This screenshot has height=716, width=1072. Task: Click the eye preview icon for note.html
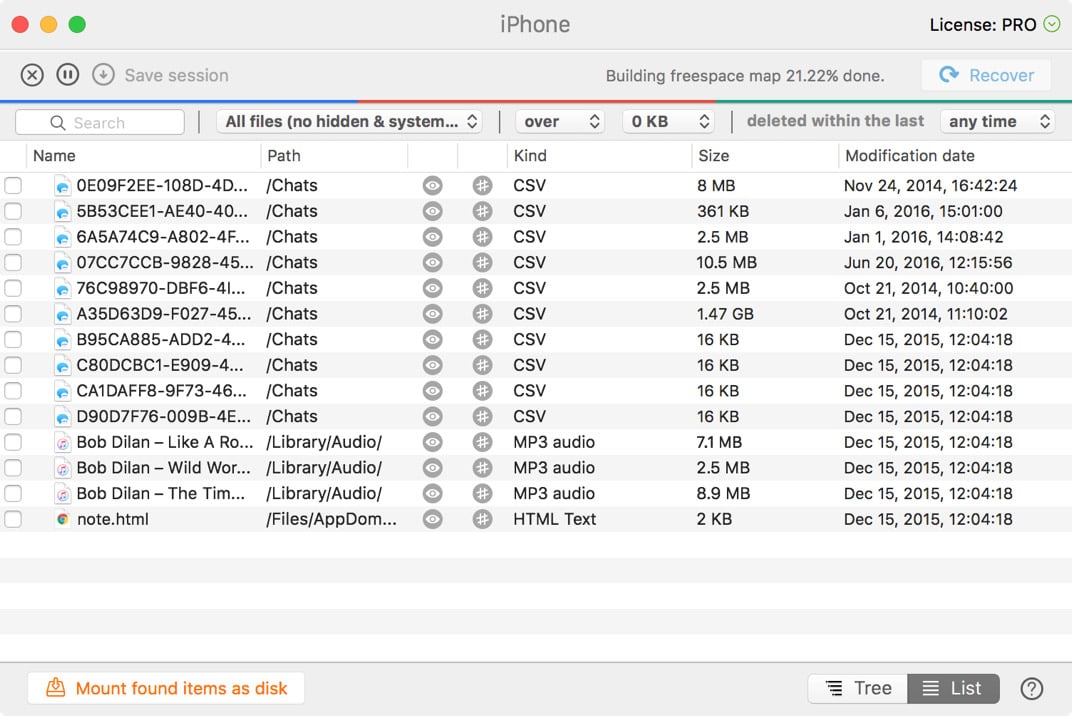(x=432, y=519)
